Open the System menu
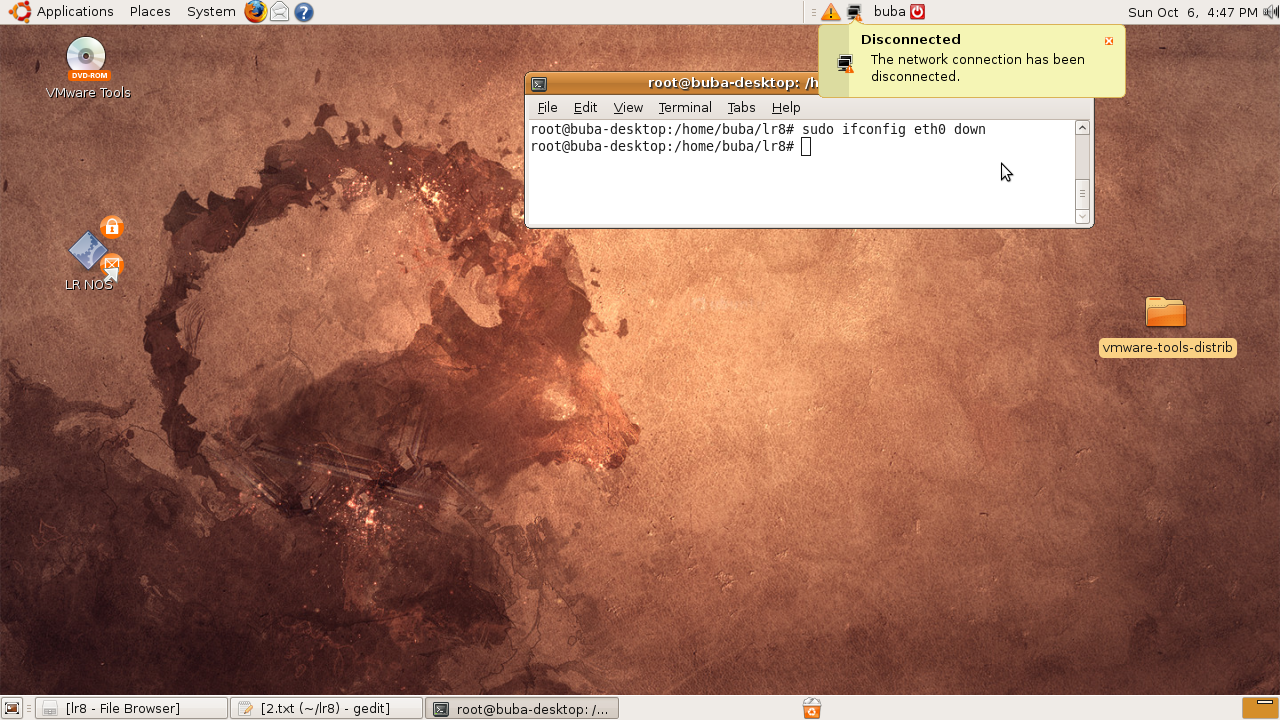 click(x=211, y=12)
